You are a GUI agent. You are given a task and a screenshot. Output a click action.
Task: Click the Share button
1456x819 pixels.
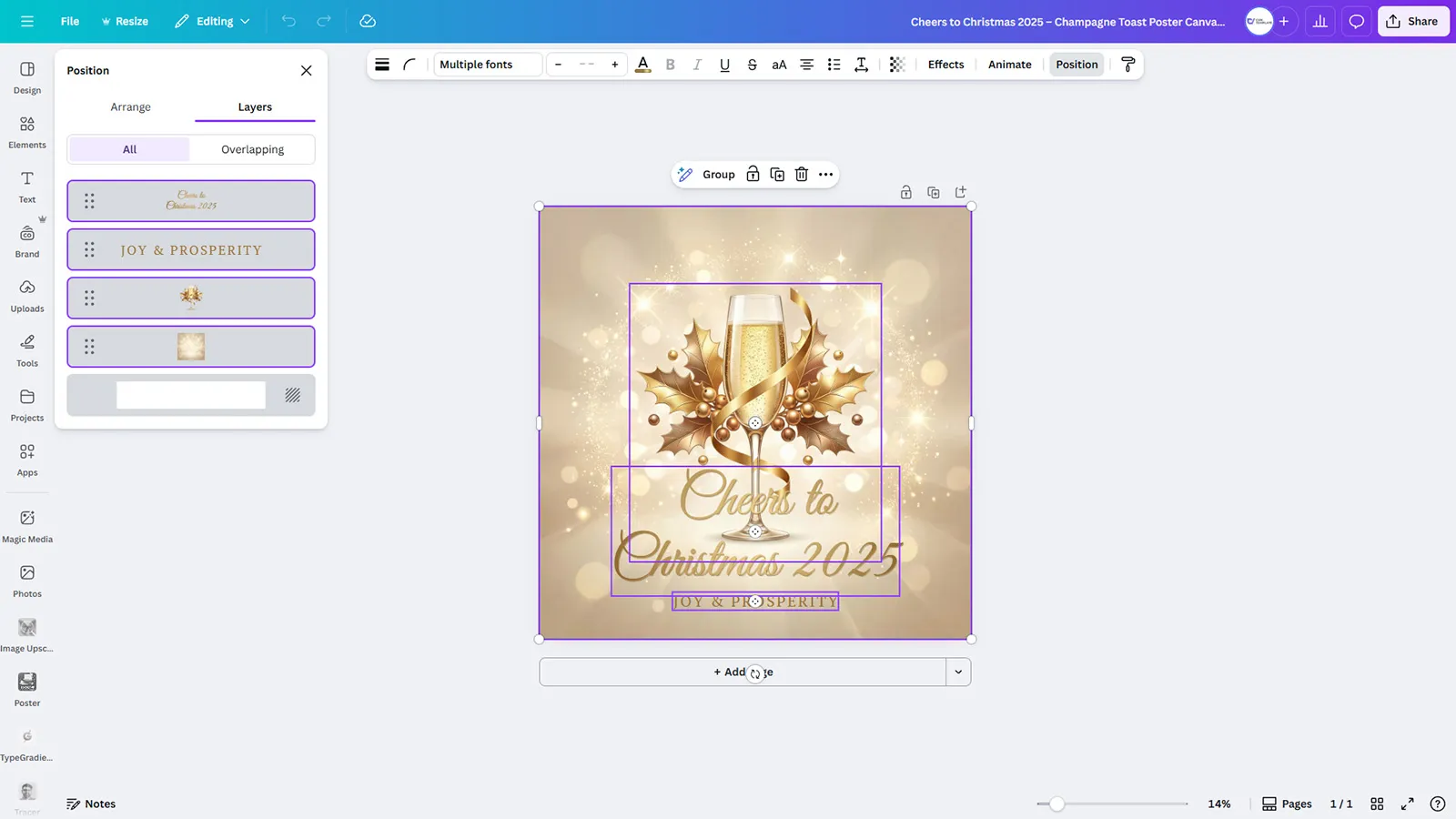click(1412, 20)
